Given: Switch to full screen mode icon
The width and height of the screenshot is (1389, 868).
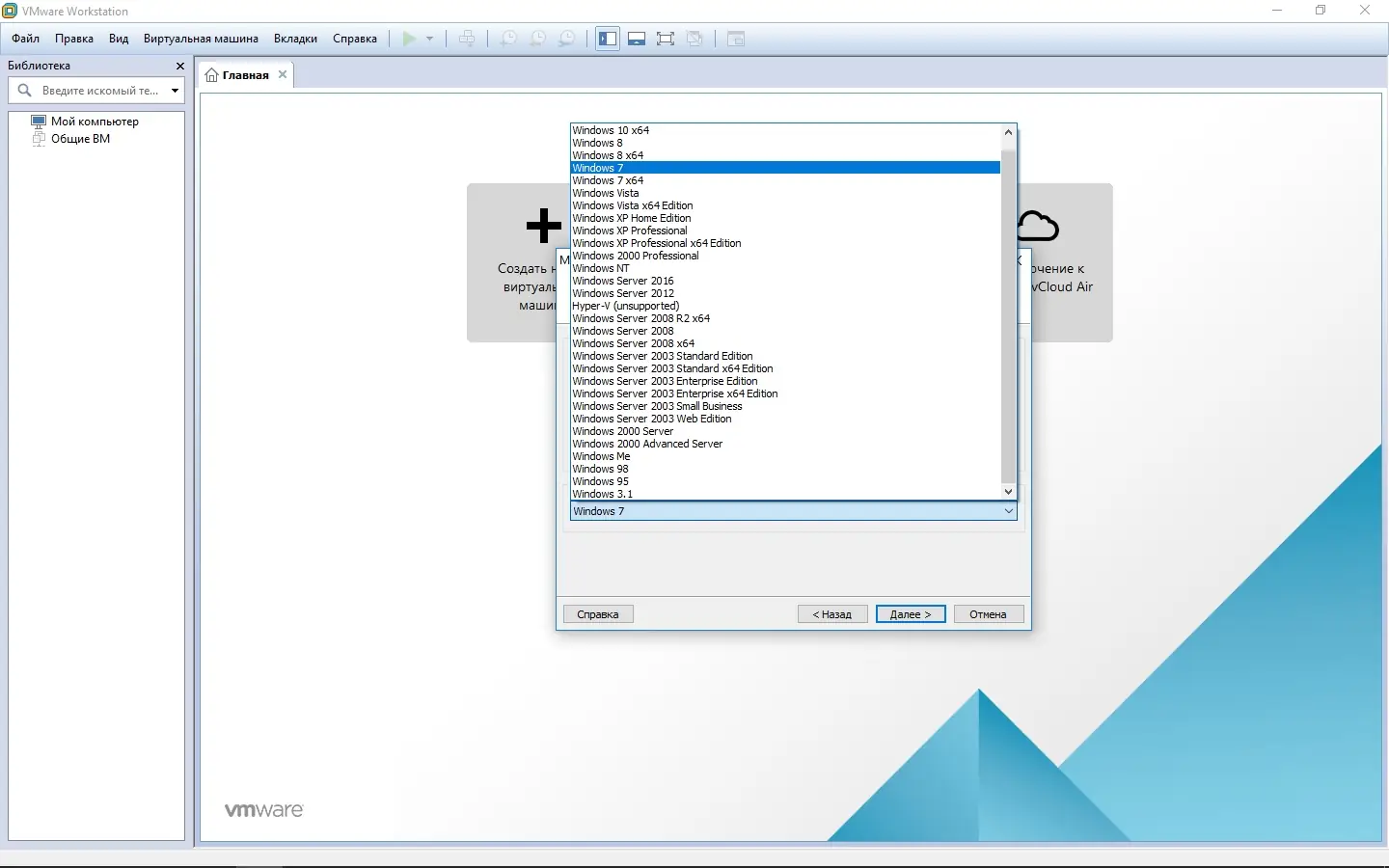Looking at the screenshot, I should (666, 39).
